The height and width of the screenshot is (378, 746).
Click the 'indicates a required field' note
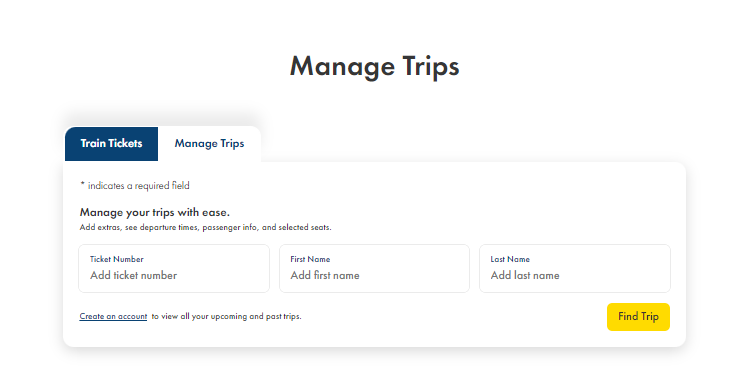[138, 185]
